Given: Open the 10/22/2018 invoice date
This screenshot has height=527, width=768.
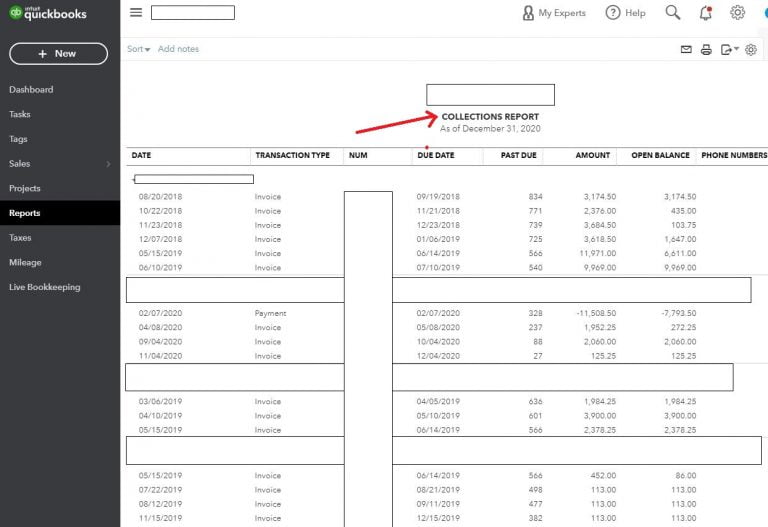Looking at the screenshot, I should pyautogui.click(x=160, y=211).
